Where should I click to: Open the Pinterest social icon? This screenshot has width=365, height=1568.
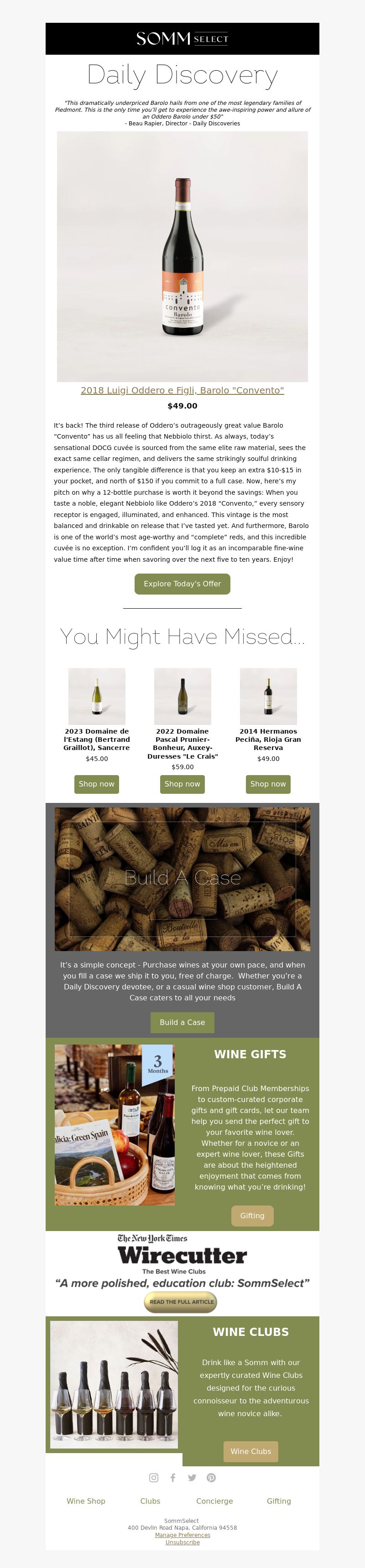click(211, 1477)
